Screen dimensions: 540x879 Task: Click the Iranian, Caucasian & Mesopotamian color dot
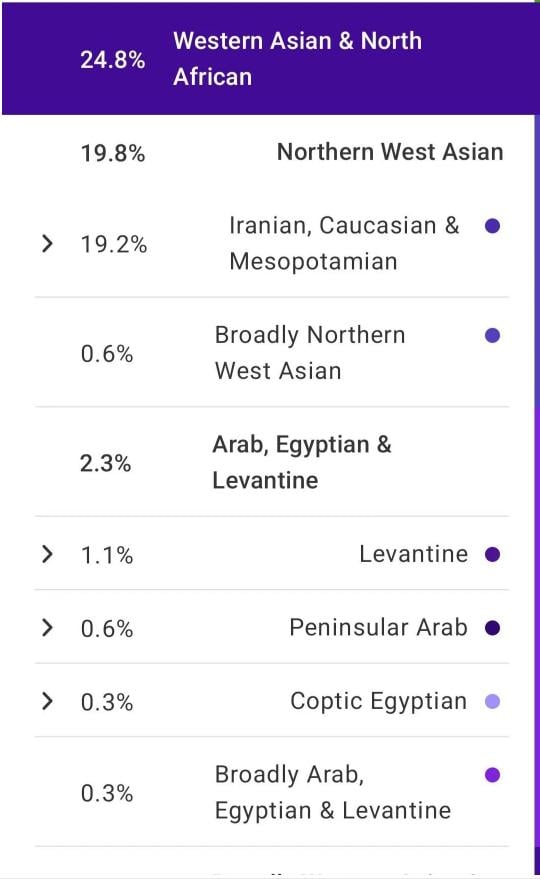492,226
